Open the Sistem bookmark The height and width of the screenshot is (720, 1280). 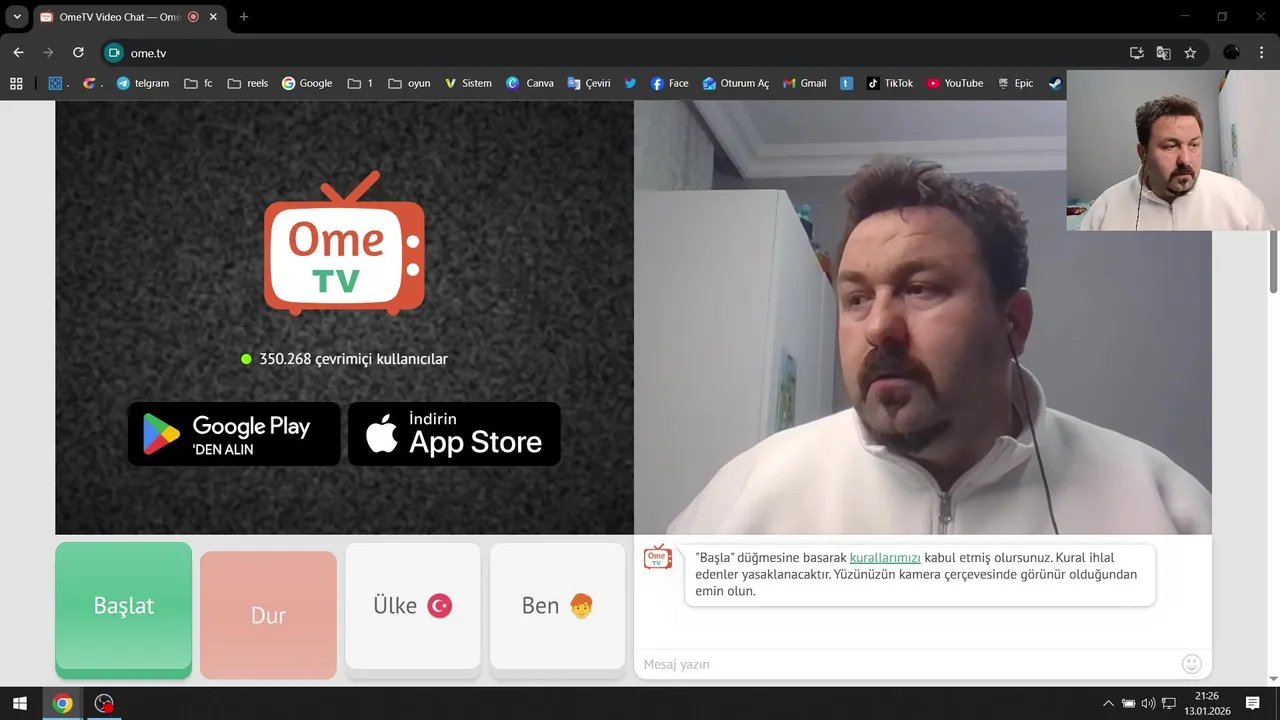(468, 83)
